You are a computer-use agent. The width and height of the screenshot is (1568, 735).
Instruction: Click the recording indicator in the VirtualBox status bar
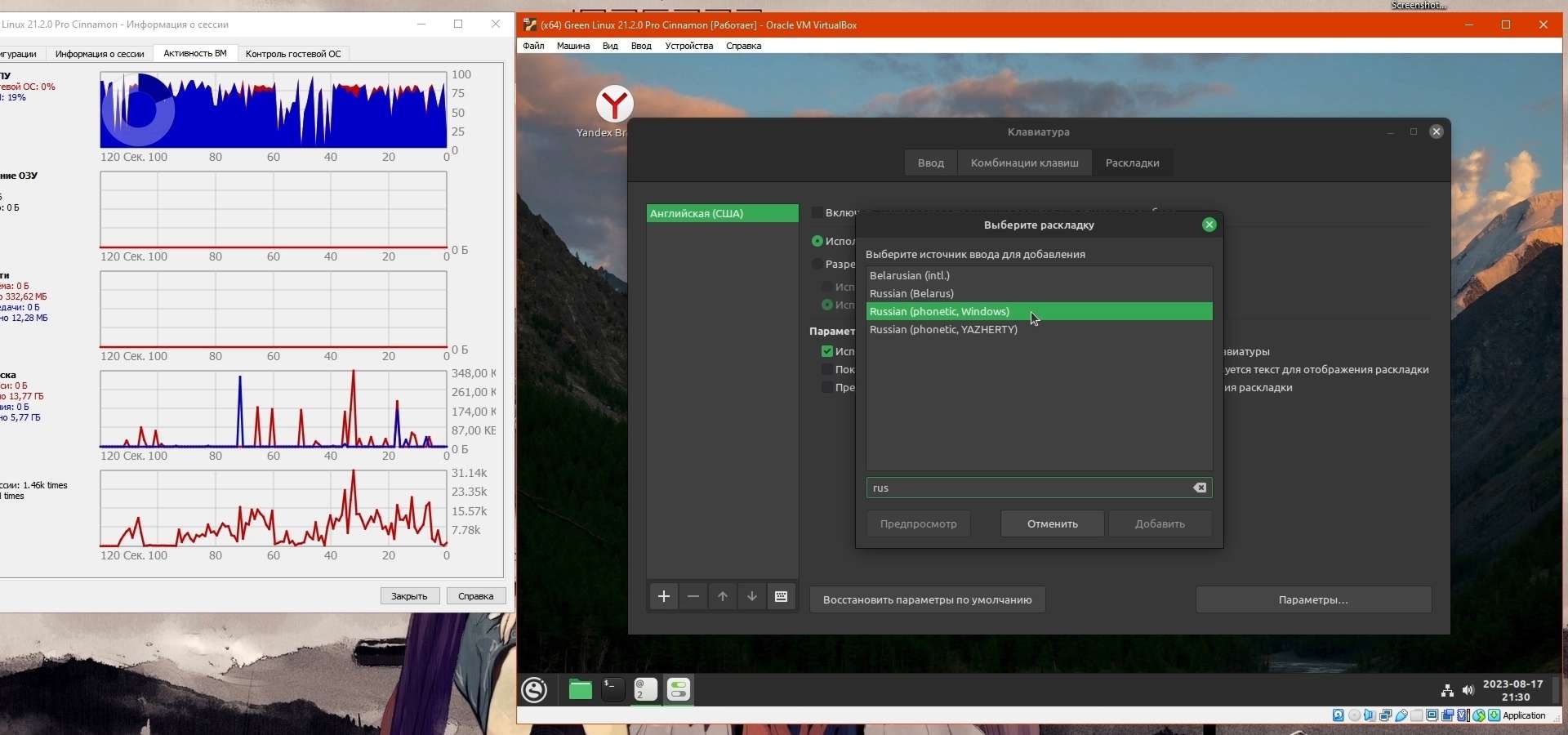[1447, 715]
